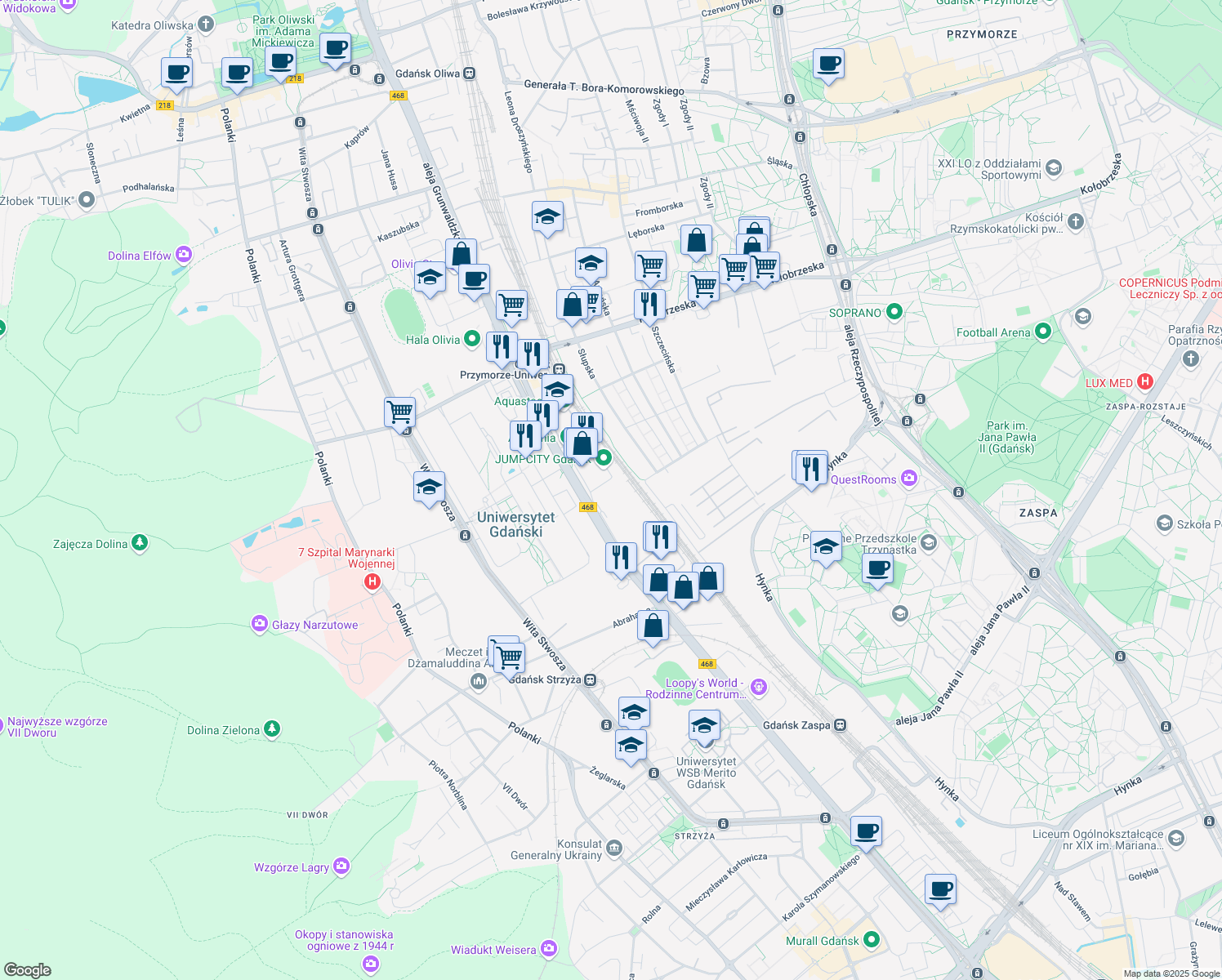
Task: Click the VII DWÓR district label
Action: [x=307, y=814]
